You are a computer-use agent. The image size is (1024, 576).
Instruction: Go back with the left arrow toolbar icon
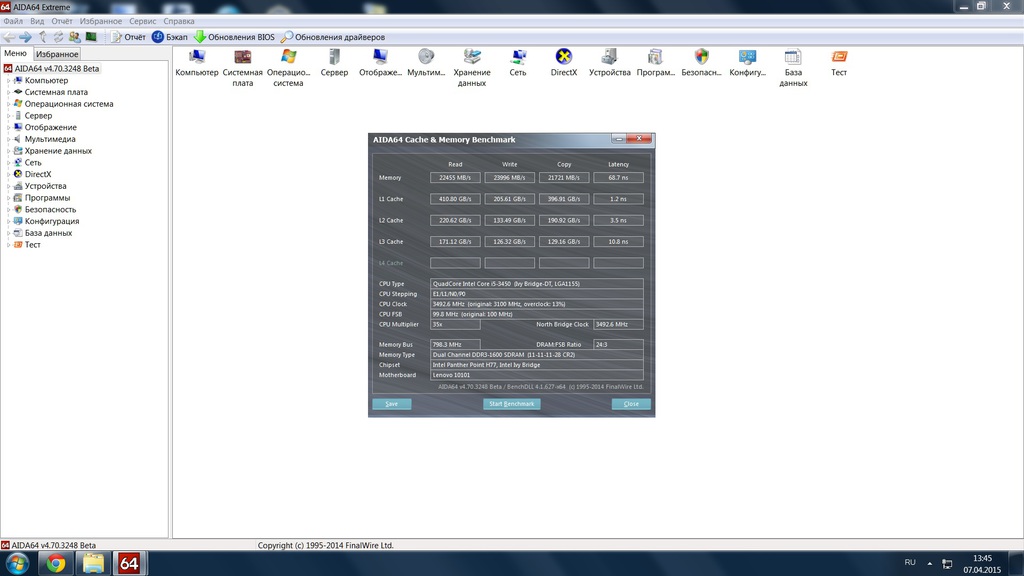click(x=9, y=37)
